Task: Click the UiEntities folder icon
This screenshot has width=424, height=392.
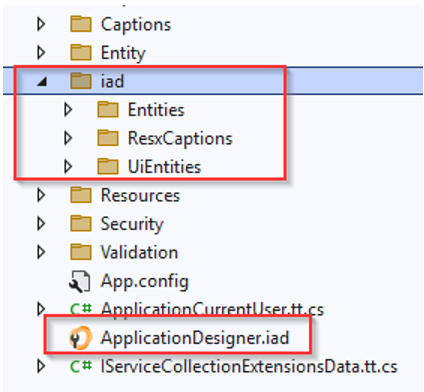Action: click(108, 166)
